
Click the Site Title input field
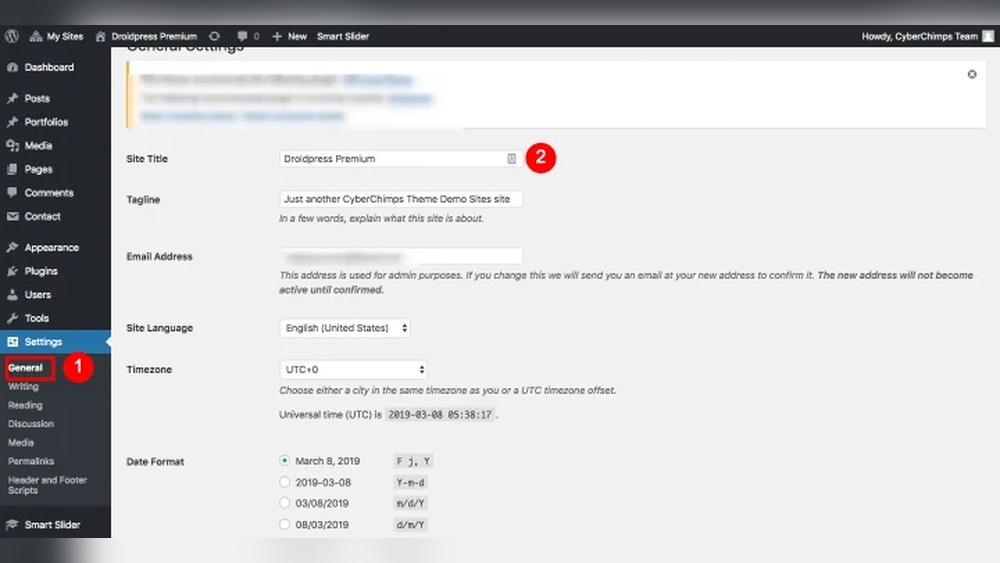[x=401, y=159]
